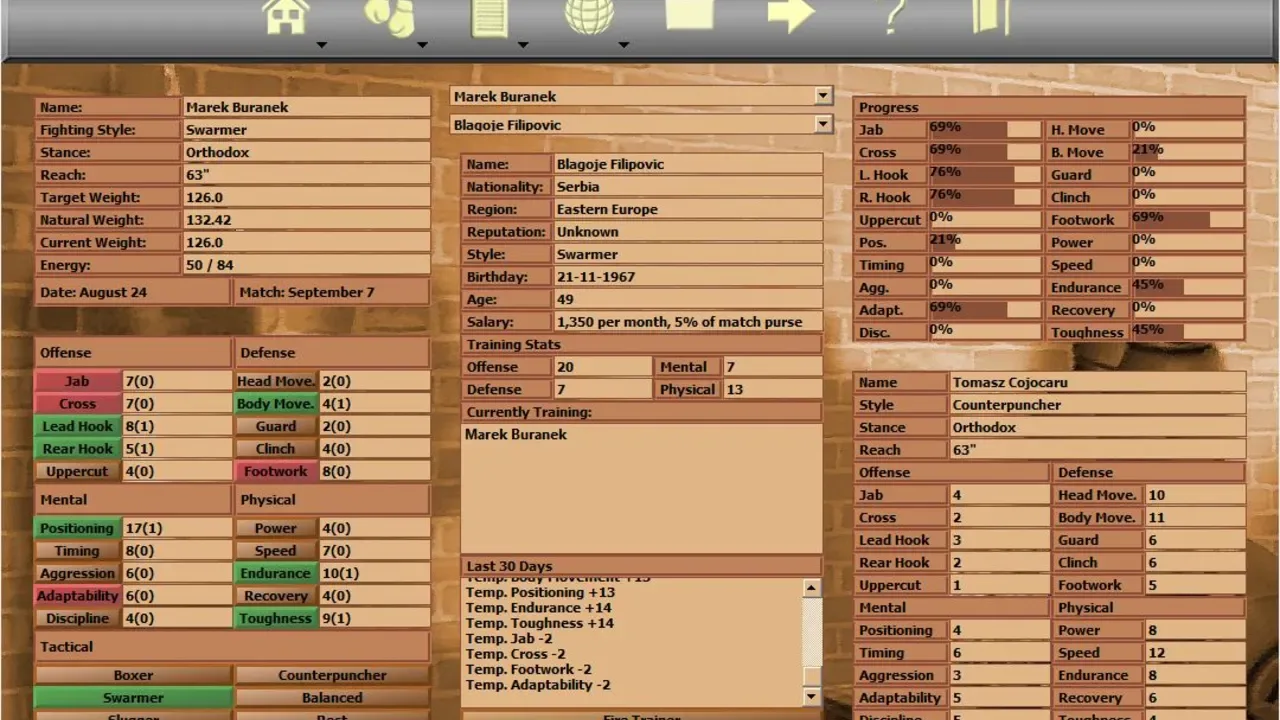This screenshot has height=720, width=1280.
Task: Expand the Marek Buranek boxer dropdown
Action: tap(823, 96)
